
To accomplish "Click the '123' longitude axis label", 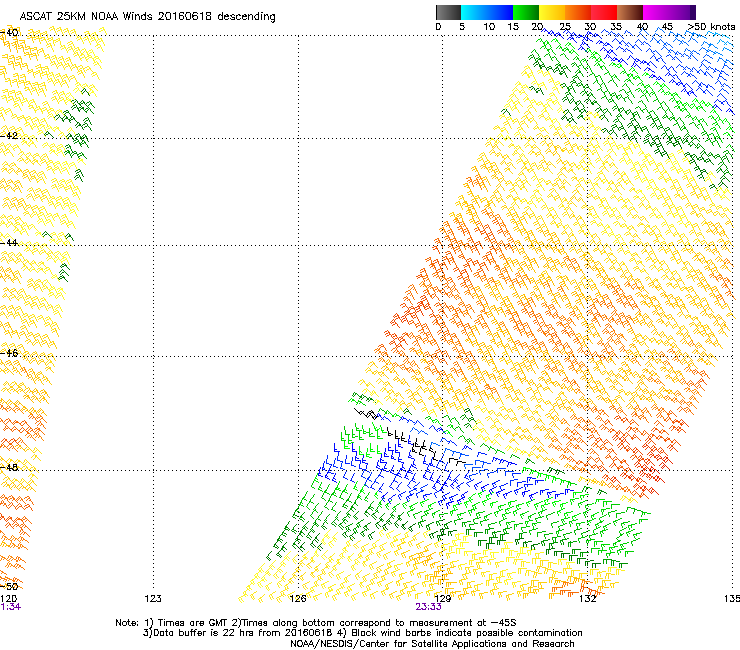I will 153,599.
